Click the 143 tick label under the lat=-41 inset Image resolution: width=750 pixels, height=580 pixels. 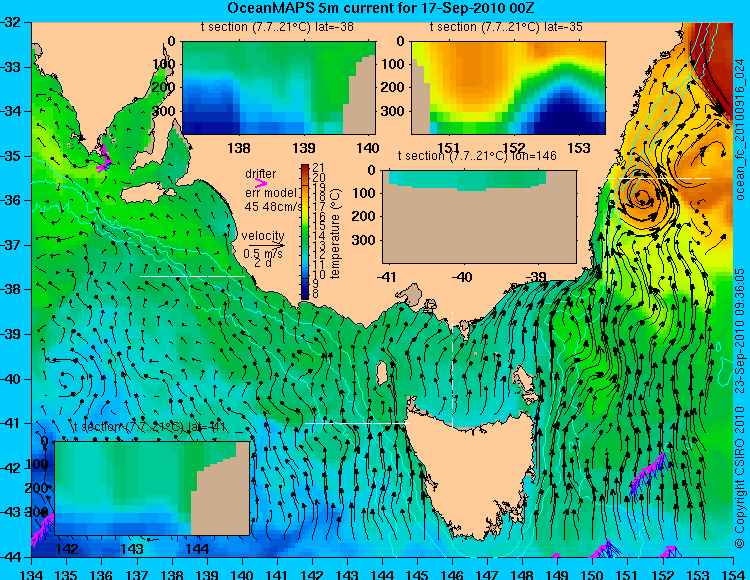click(x=132, y=549)
